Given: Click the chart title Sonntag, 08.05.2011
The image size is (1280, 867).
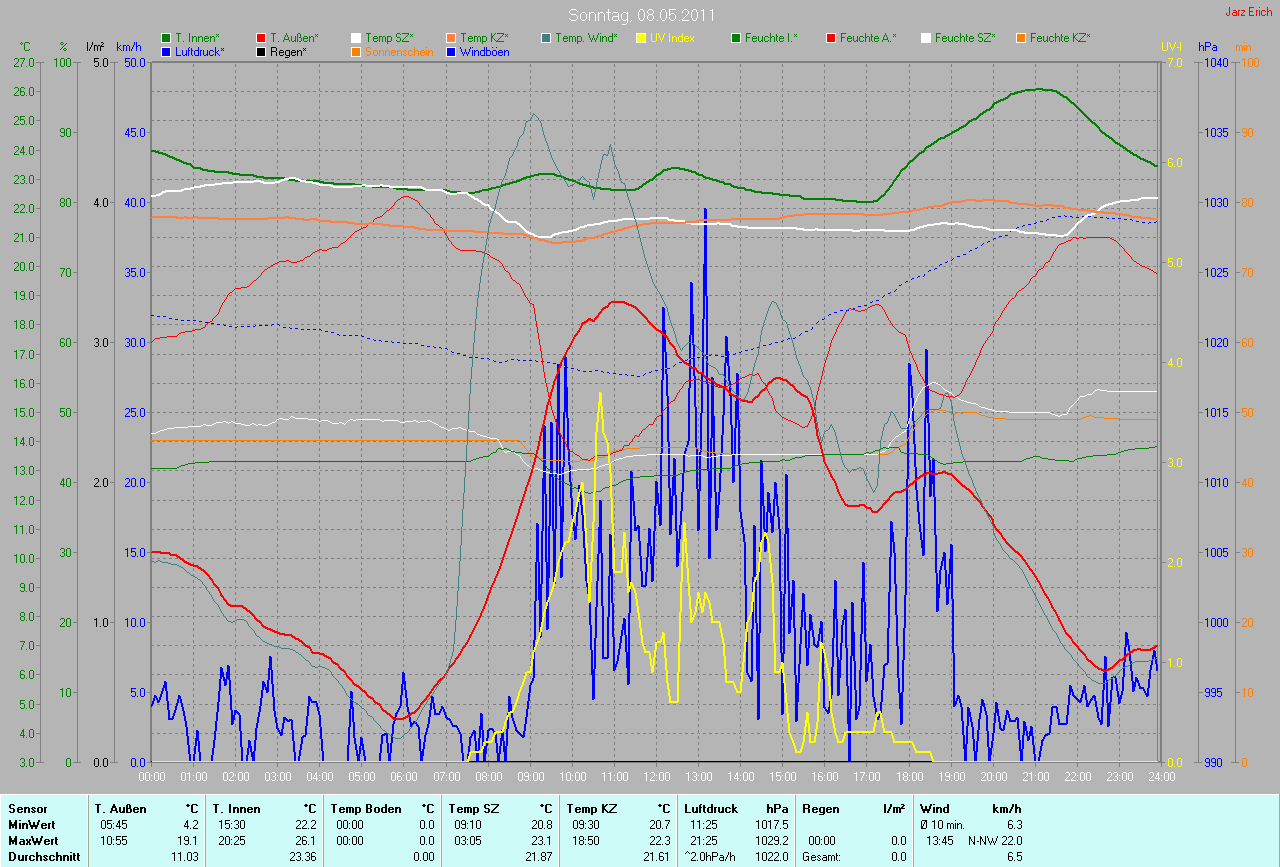Looking at the screenshot, I should 639,15.
